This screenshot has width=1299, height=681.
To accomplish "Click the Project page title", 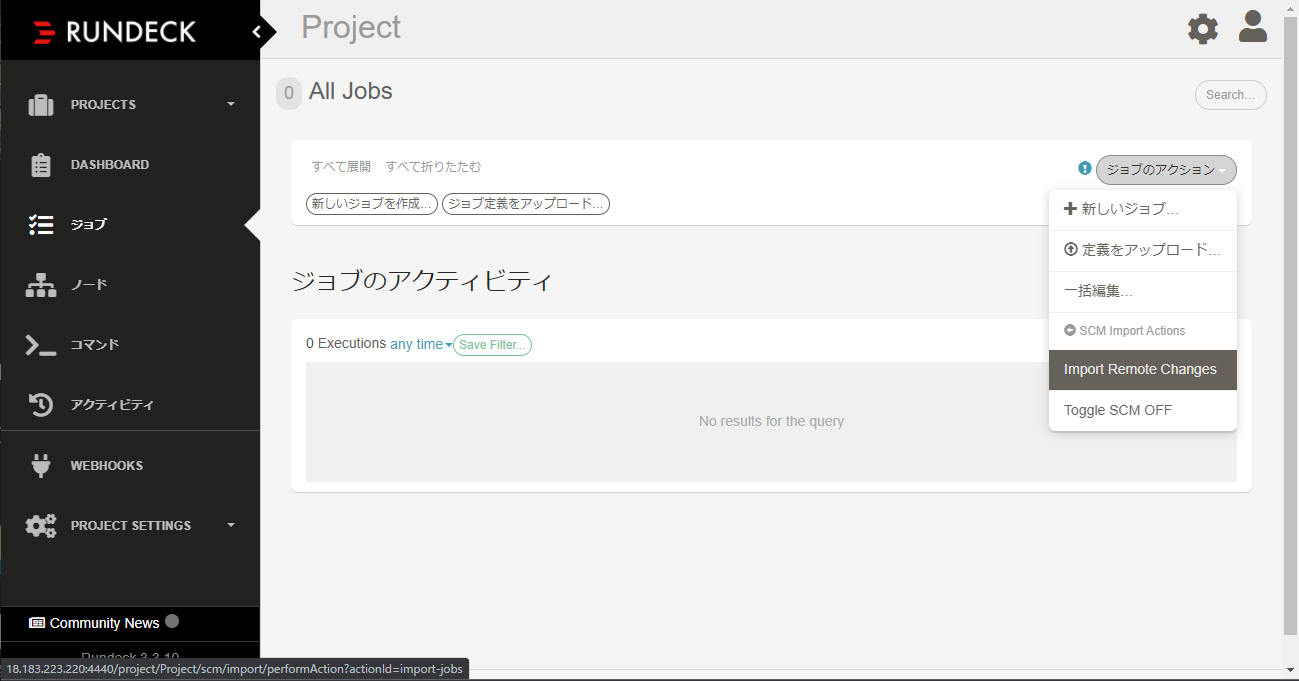I will click(351, 27).
